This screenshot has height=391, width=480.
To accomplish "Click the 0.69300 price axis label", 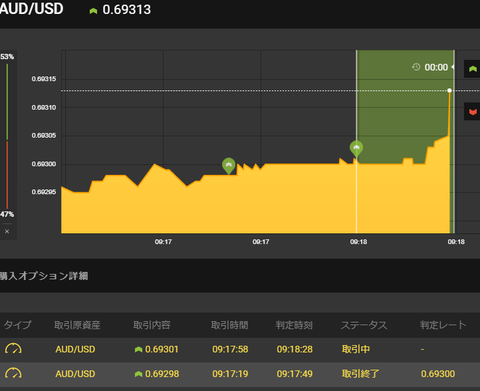I will 44,164.
